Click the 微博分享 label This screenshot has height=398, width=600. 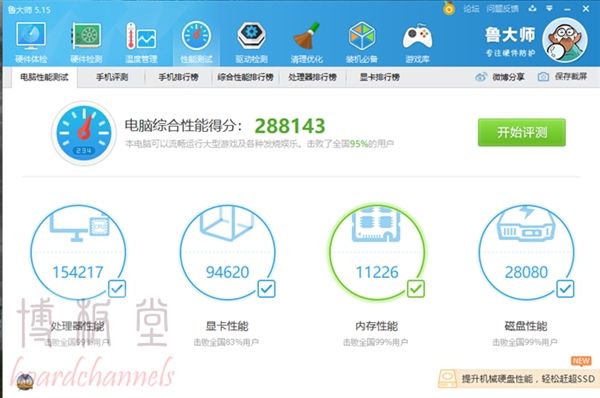pyautogui.click(x=508, y=77)
